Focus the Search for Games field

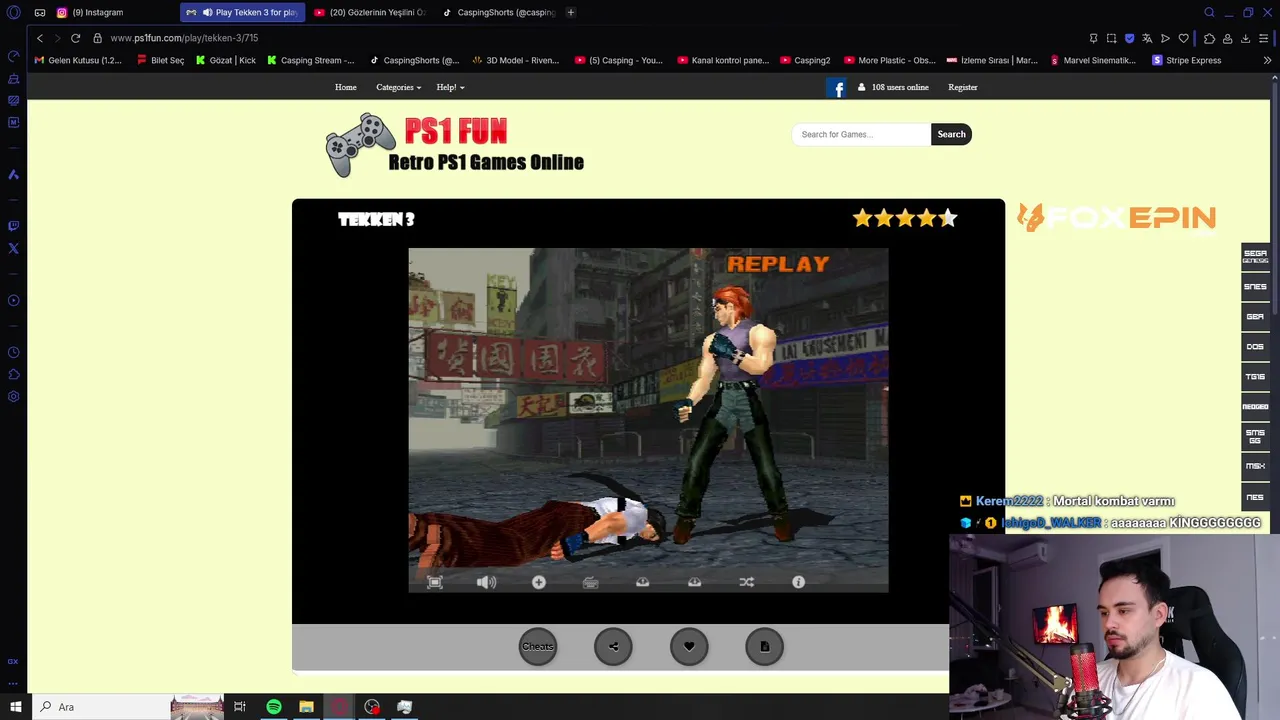click(x=861, y=134)
